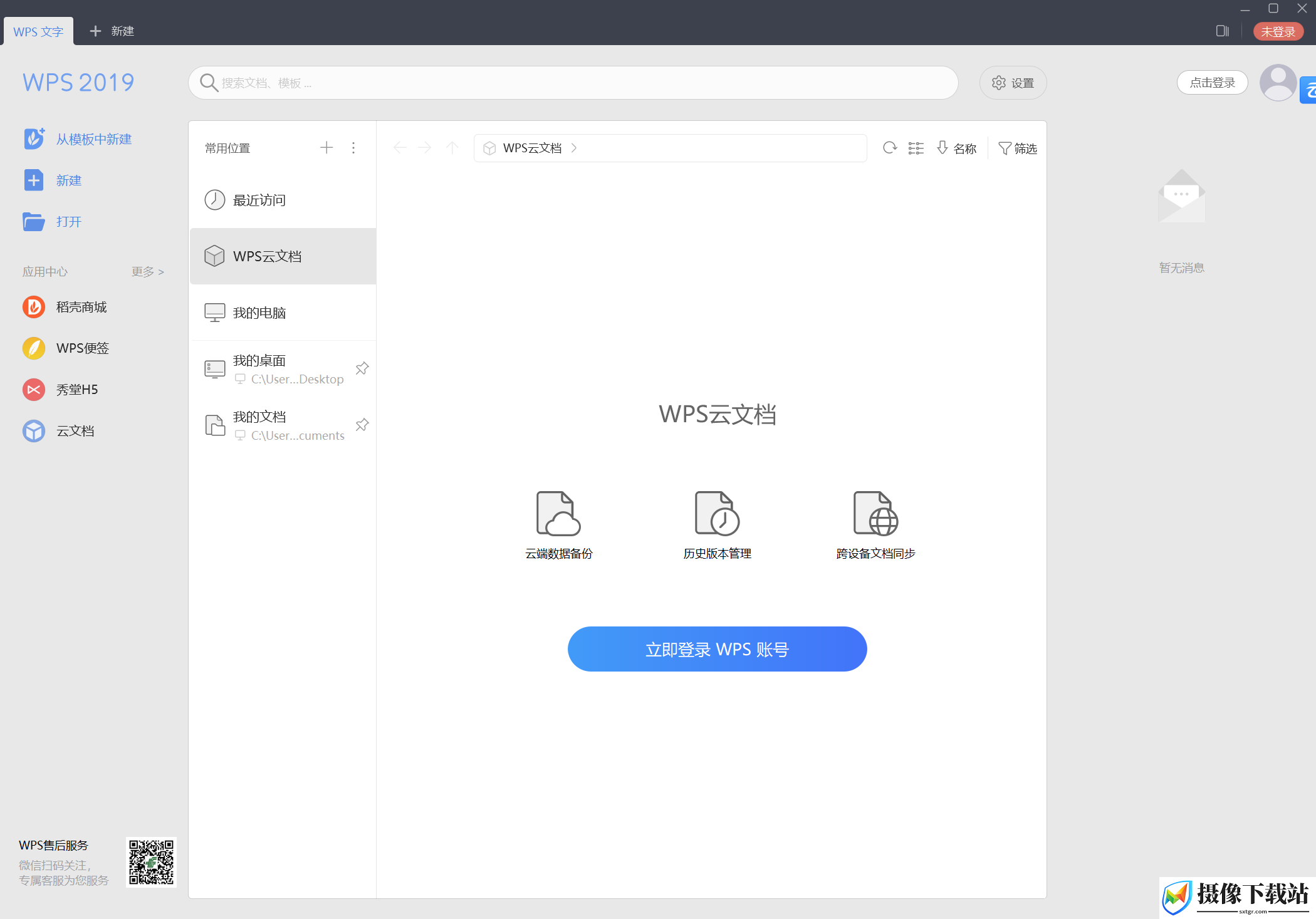Select 从模板中新建 in sidebar

pyautogui.click(x=78, y=139)
